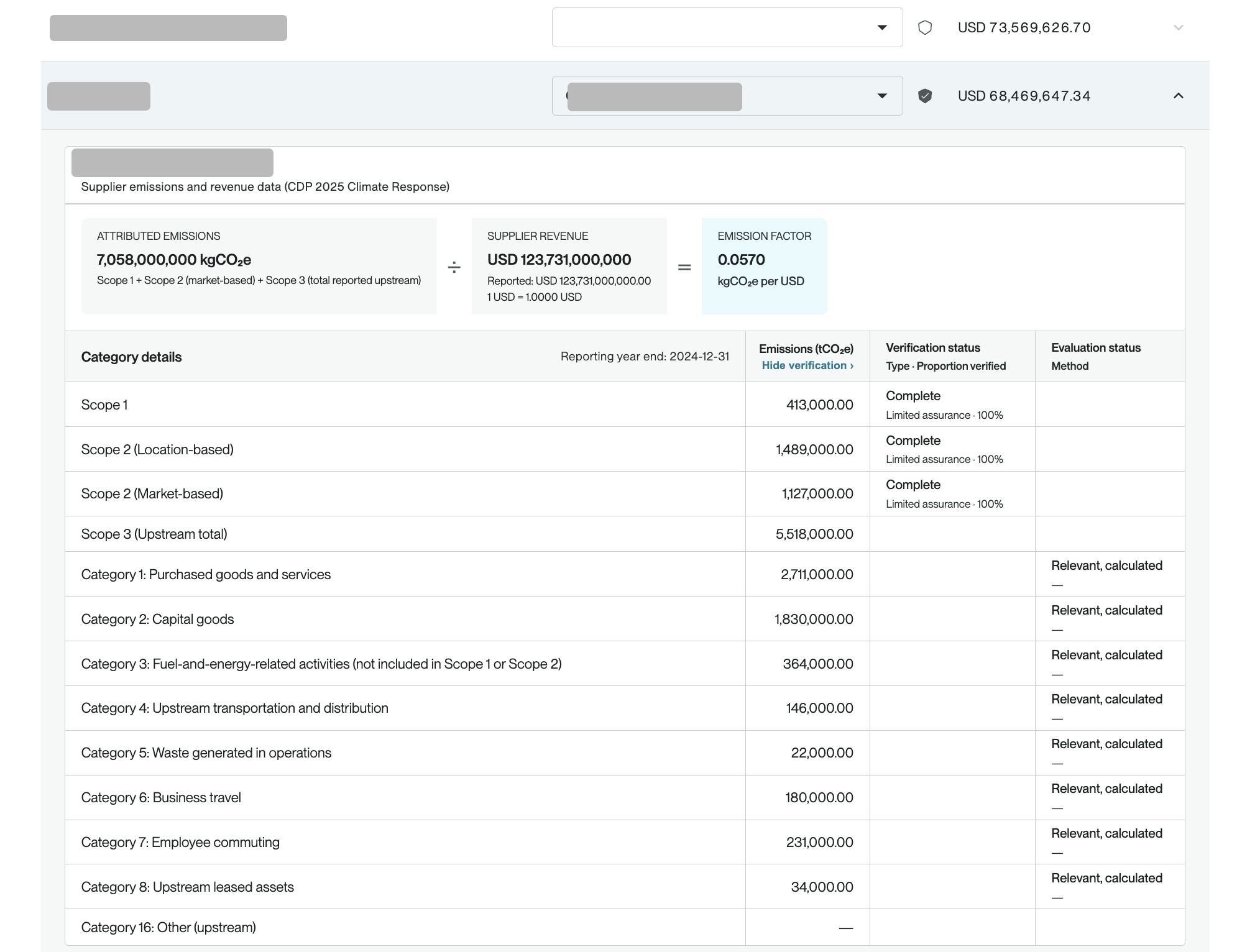The height and width of the screenshot is (952, 1237).
Task: Click the filled verified shield icon beside USD 68,469,647.34
Action: tap(925, 96)
